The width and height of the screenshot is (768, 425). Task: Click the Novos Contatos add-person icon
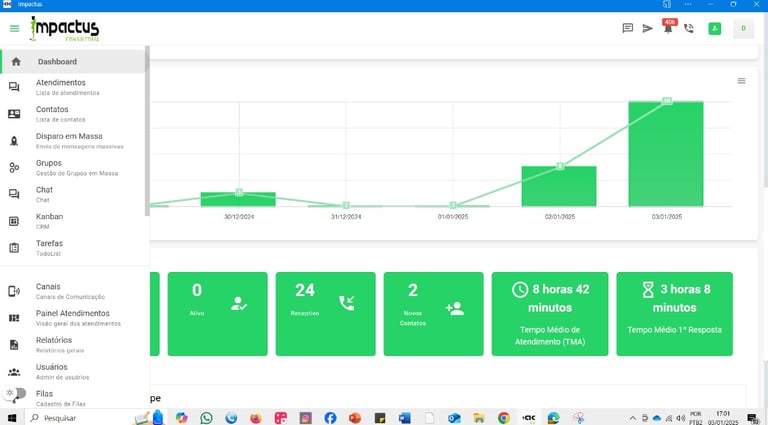(x=455, y=308)
